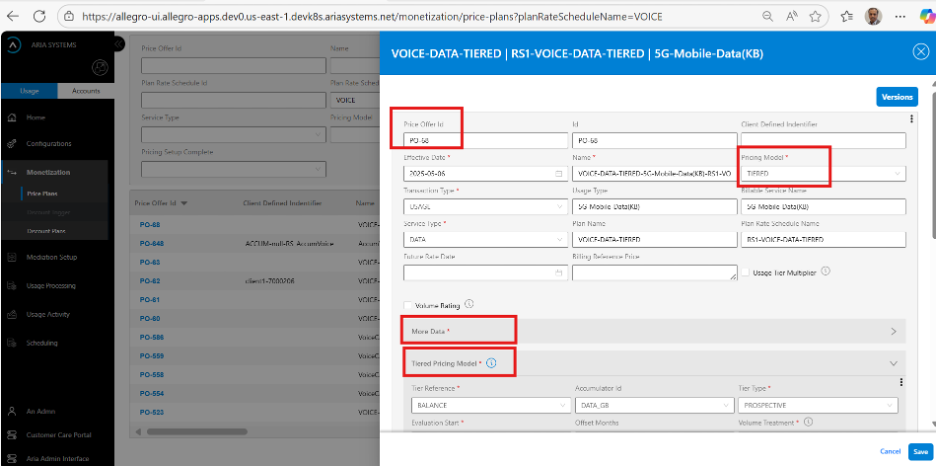The width and height of the screenshot is (936, 466).
Task: Open the Pricing Model dropdown
Action: (x=822, y=173)
